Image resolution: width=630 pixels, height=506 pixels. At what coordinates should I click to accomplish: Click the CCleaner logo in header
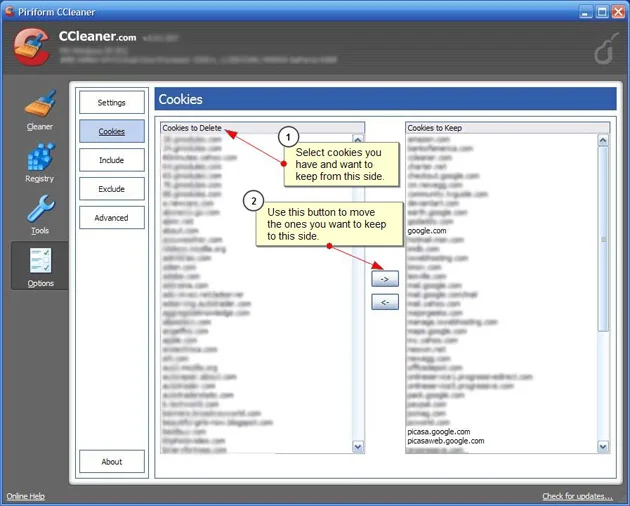tap(32, 47)
